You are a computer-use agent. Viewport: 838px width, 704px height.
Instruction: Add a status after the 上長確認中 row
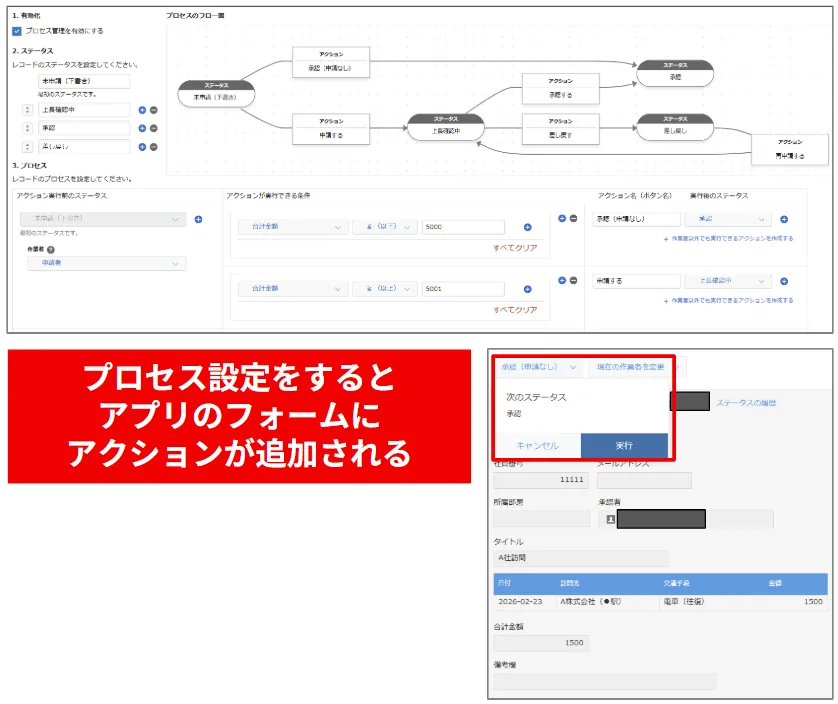click(142, 110)
